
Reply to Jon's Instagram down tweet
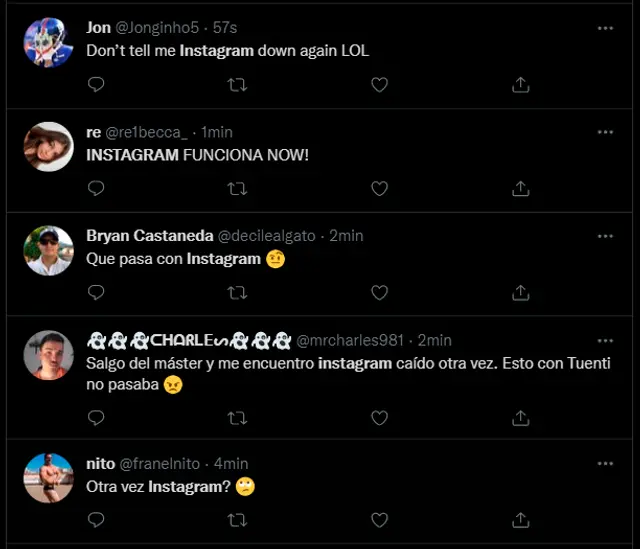coord(96,85)
